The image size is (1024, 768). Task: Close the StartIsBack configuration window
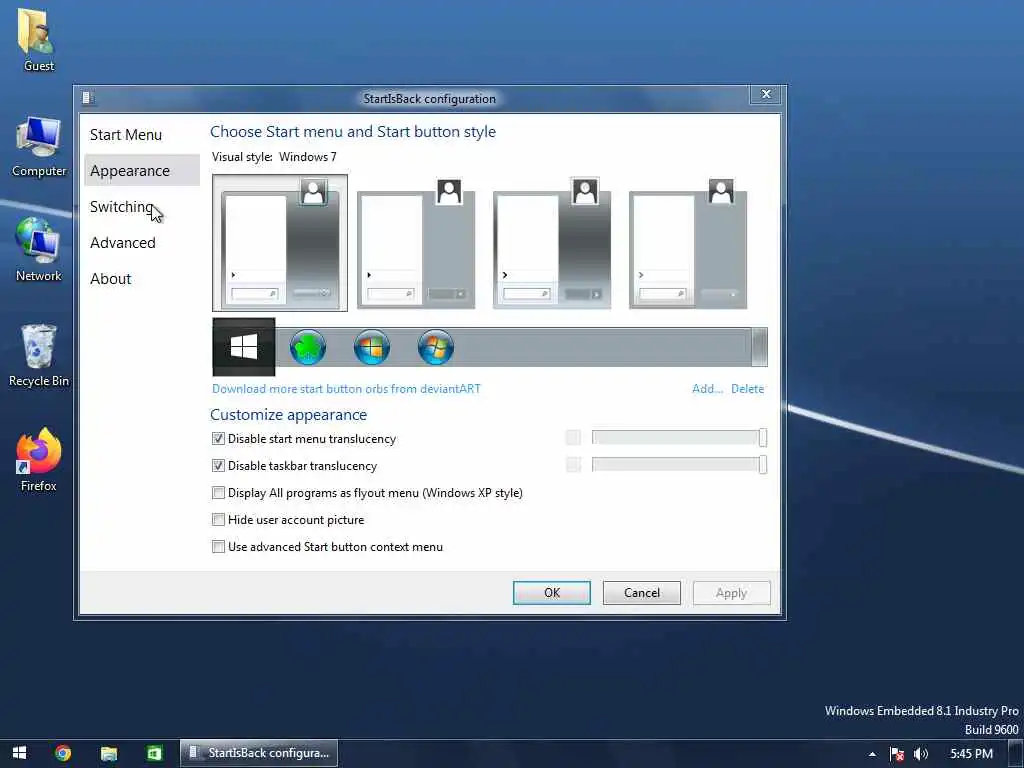tap(767, 95)
